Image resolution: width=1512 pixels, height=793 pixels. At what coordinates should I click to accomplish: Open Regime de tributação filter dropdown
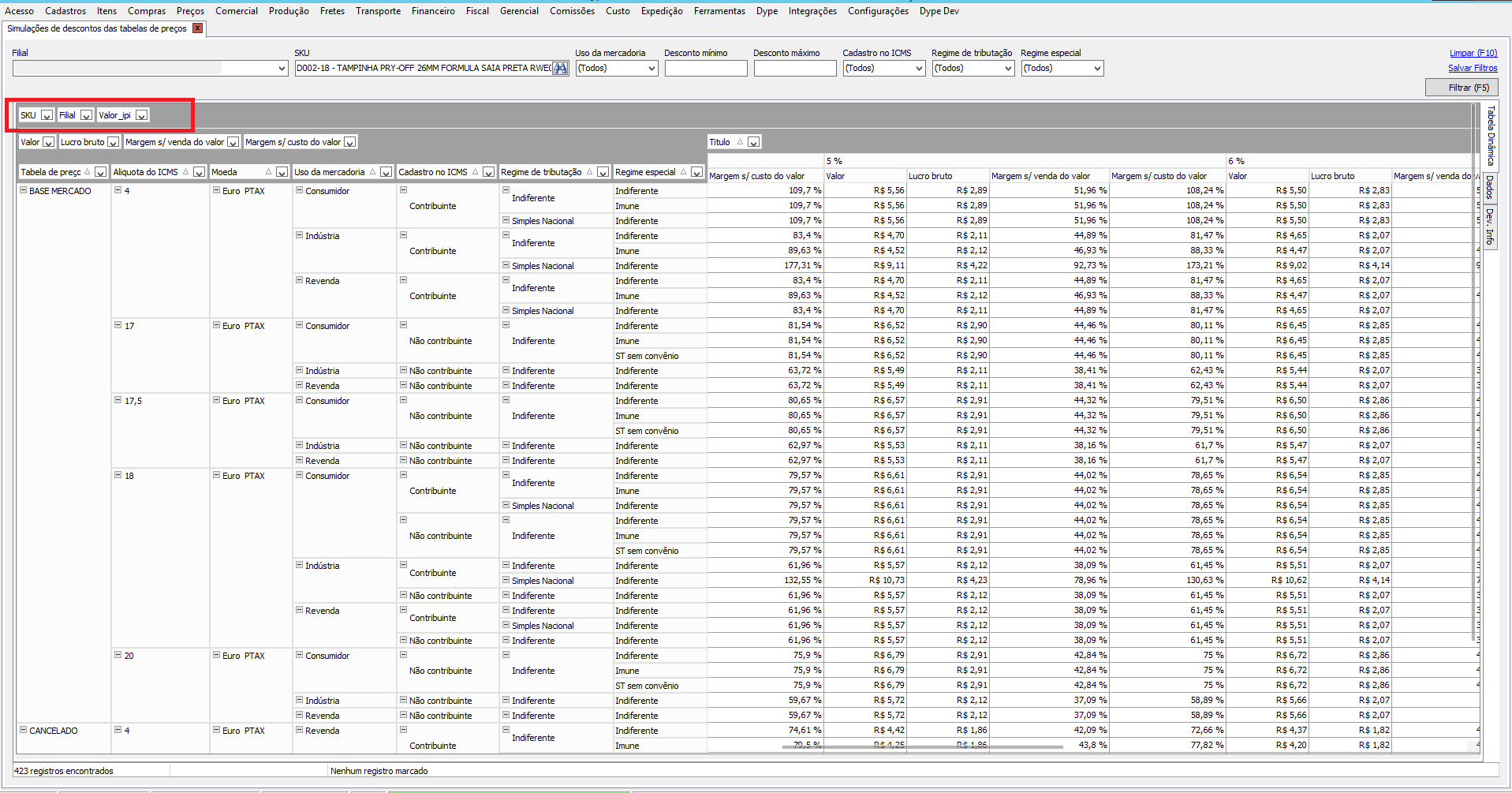[x=973, y=69]
